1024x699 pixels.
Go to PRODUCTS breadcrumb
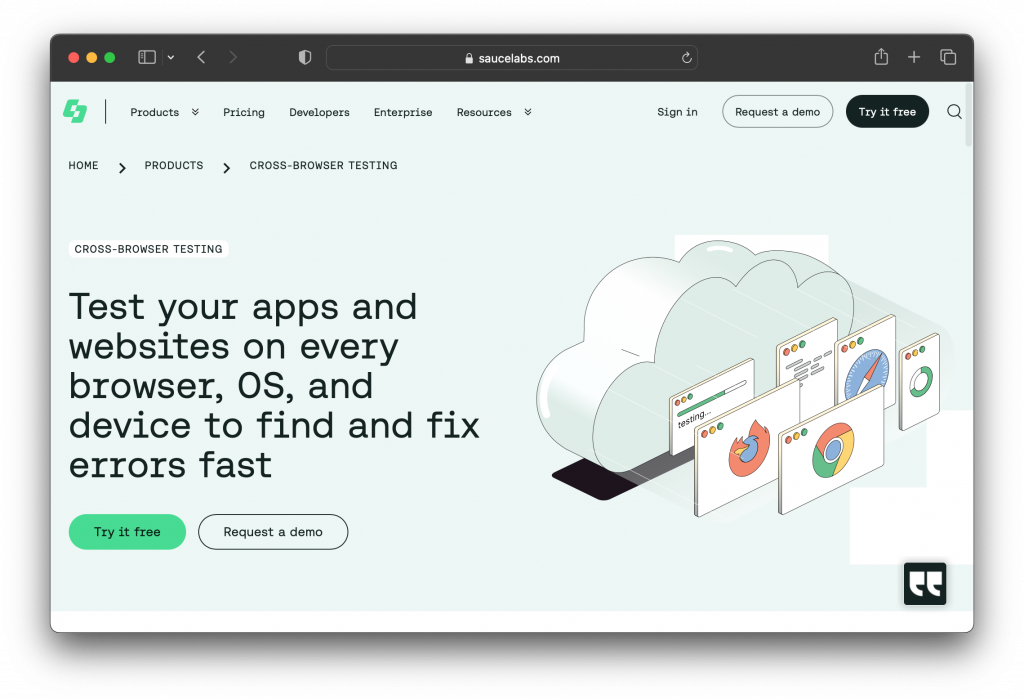tap(174, 165)
